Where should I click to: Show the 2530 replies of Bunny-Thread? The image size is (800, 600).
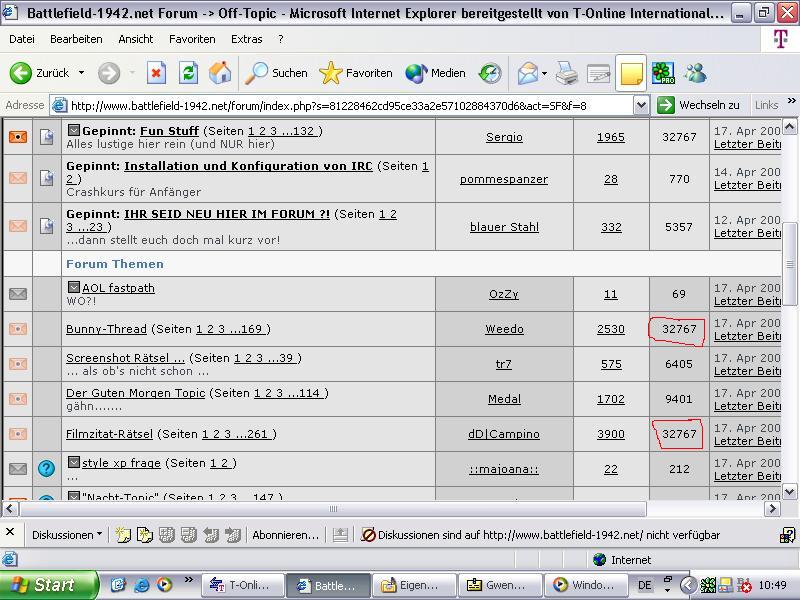(611, 330)
